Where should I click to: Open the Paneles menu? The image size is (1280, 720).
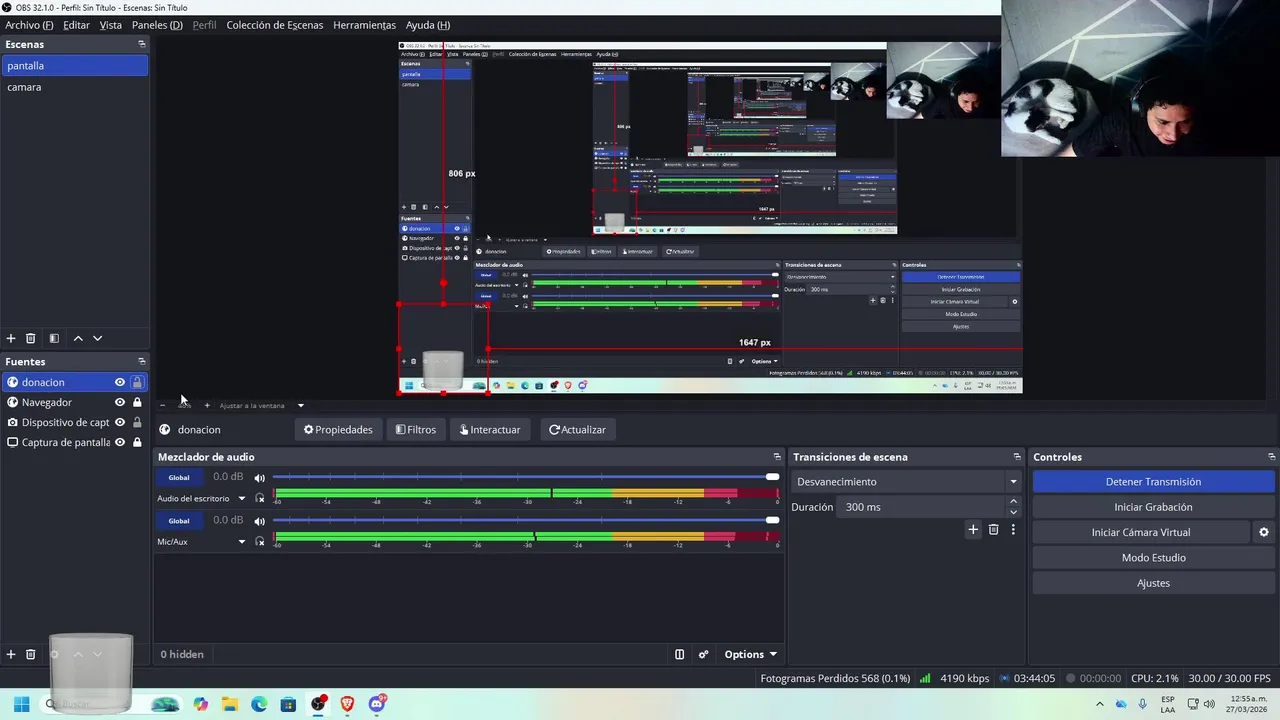(x=157, y=25)
